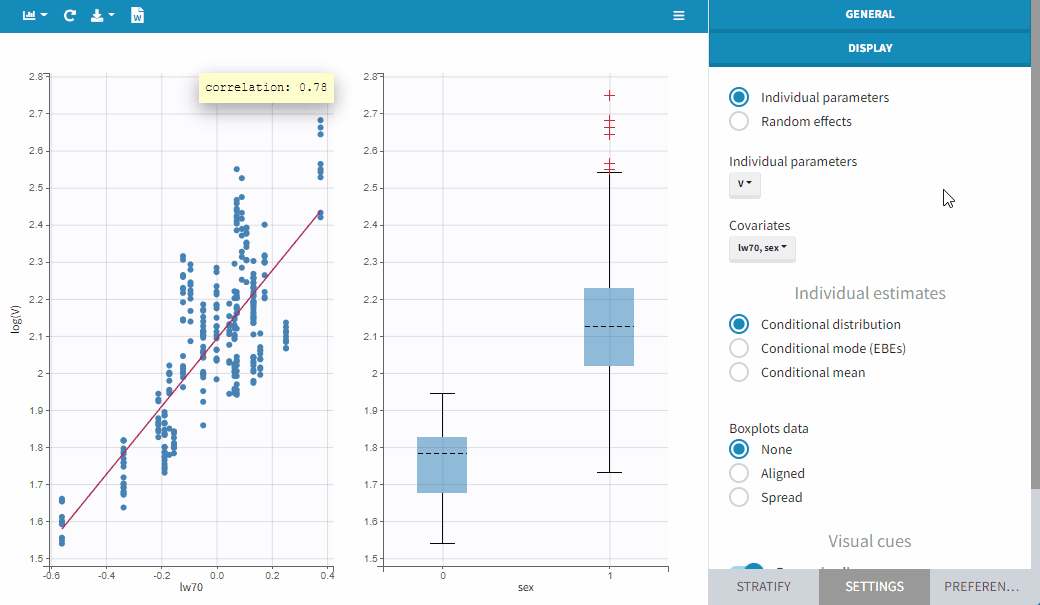
Task: Collapse the GENERAL section header
Action: [869, 15]
